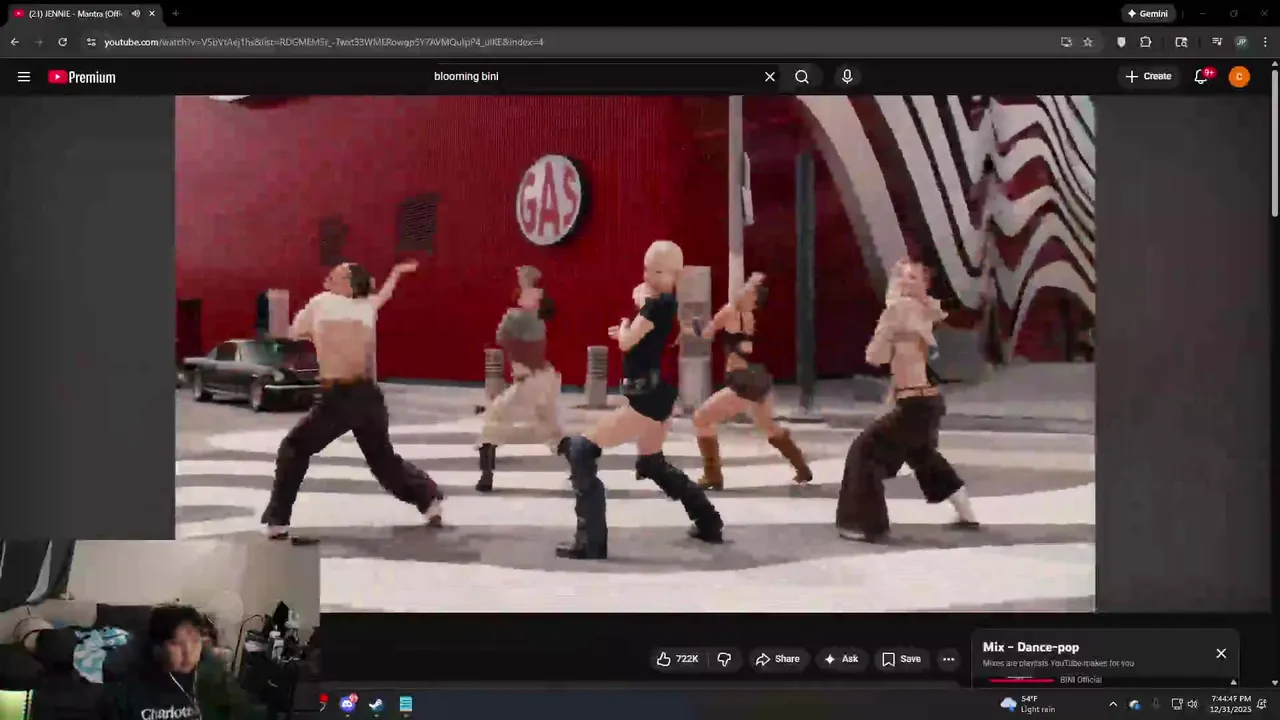Open more actions three-dot menu

click(948, 659)
